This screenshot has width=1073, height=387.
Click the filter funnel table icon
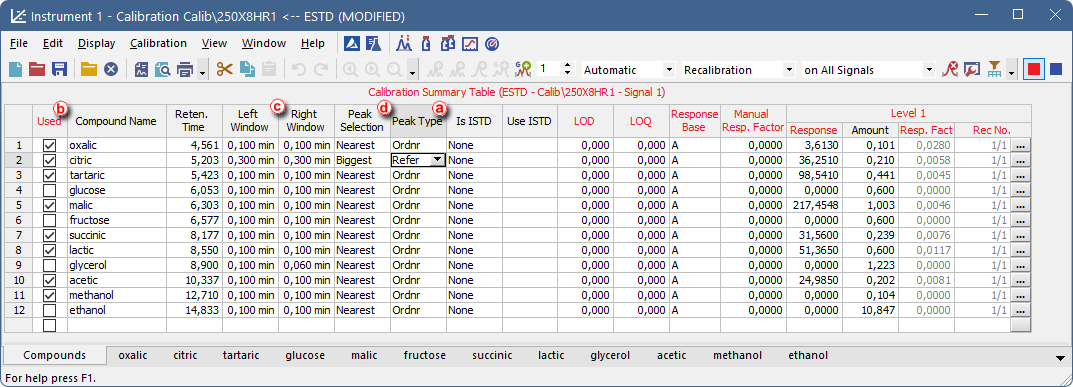tap(994, 69)
